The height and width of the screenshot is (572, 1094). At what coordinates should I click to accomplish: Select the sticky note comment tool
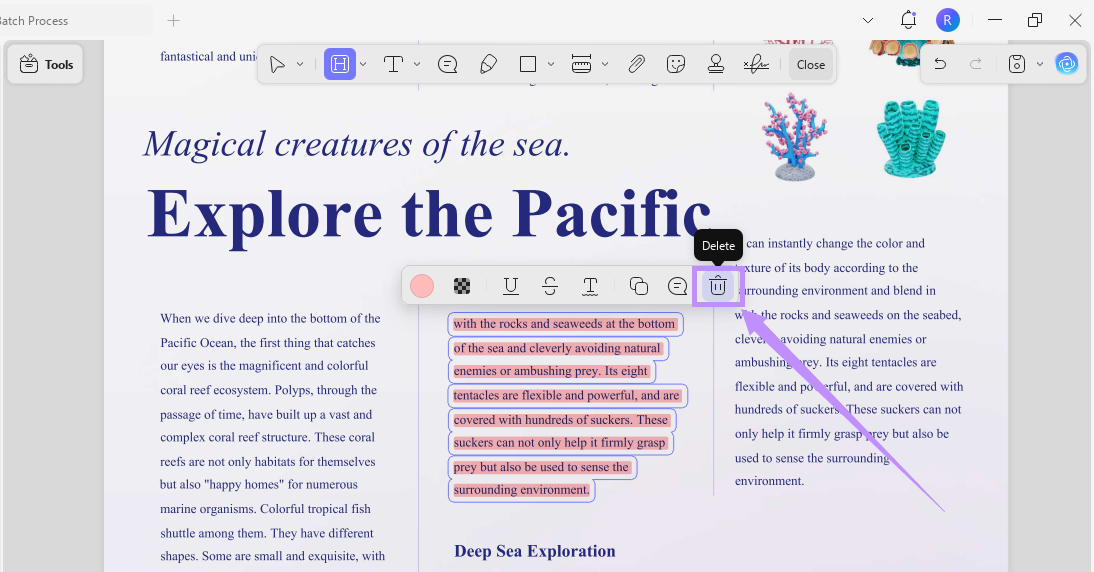[x=447, y=65]
